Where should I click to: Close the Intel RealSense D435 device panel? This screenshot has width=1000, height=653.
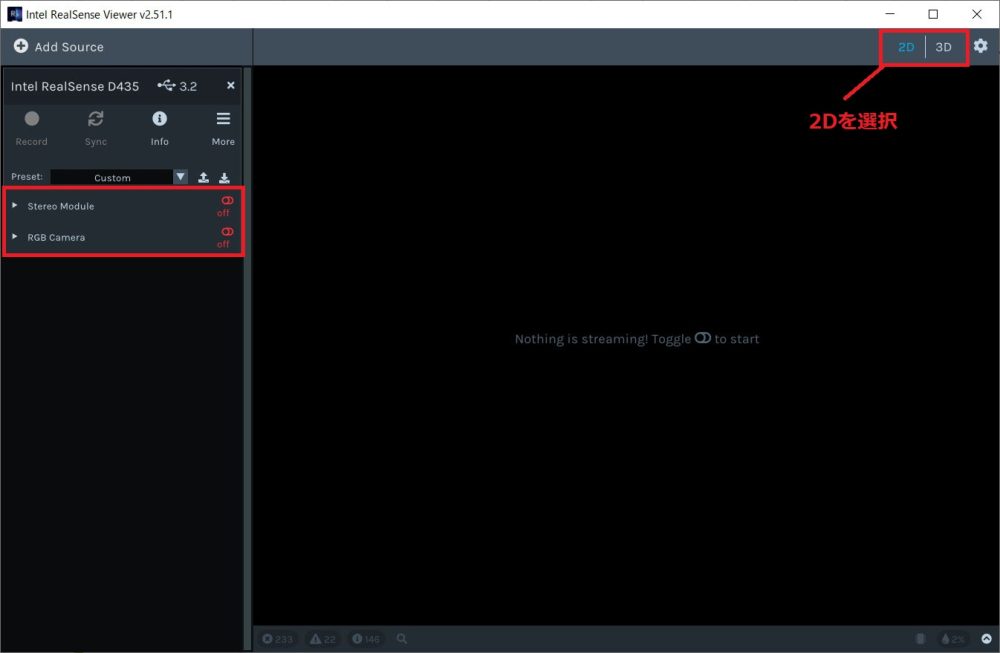coord(231,86)
